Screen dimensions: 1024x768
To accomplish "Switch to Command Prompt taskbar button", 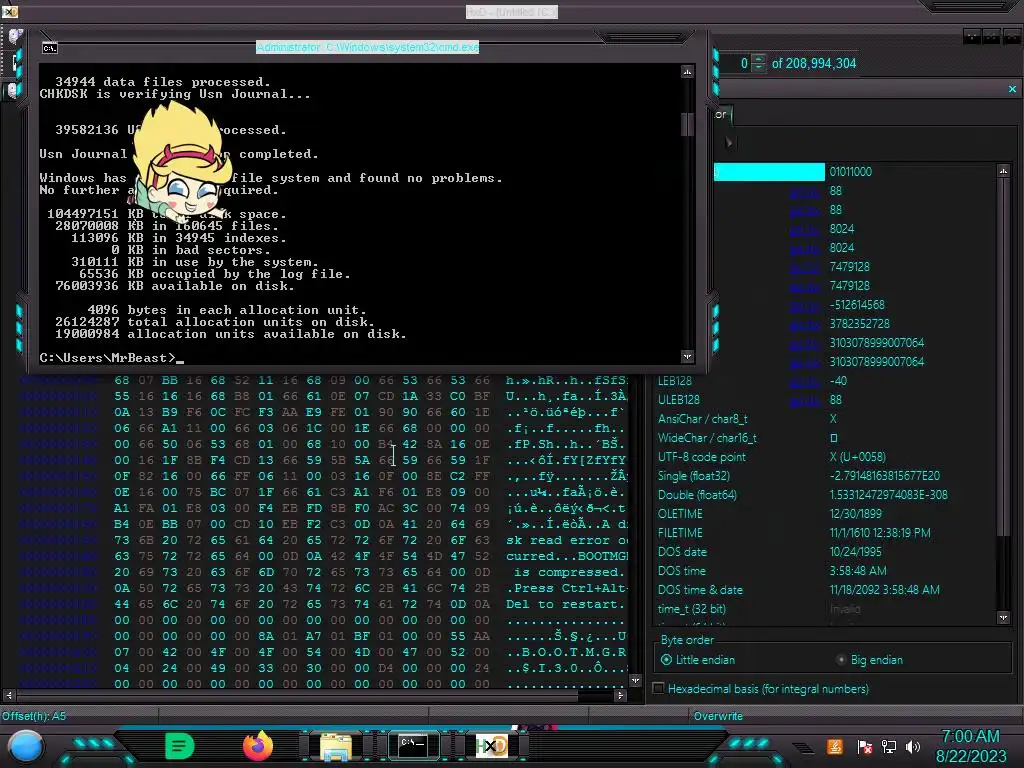I will click(413, 746).
